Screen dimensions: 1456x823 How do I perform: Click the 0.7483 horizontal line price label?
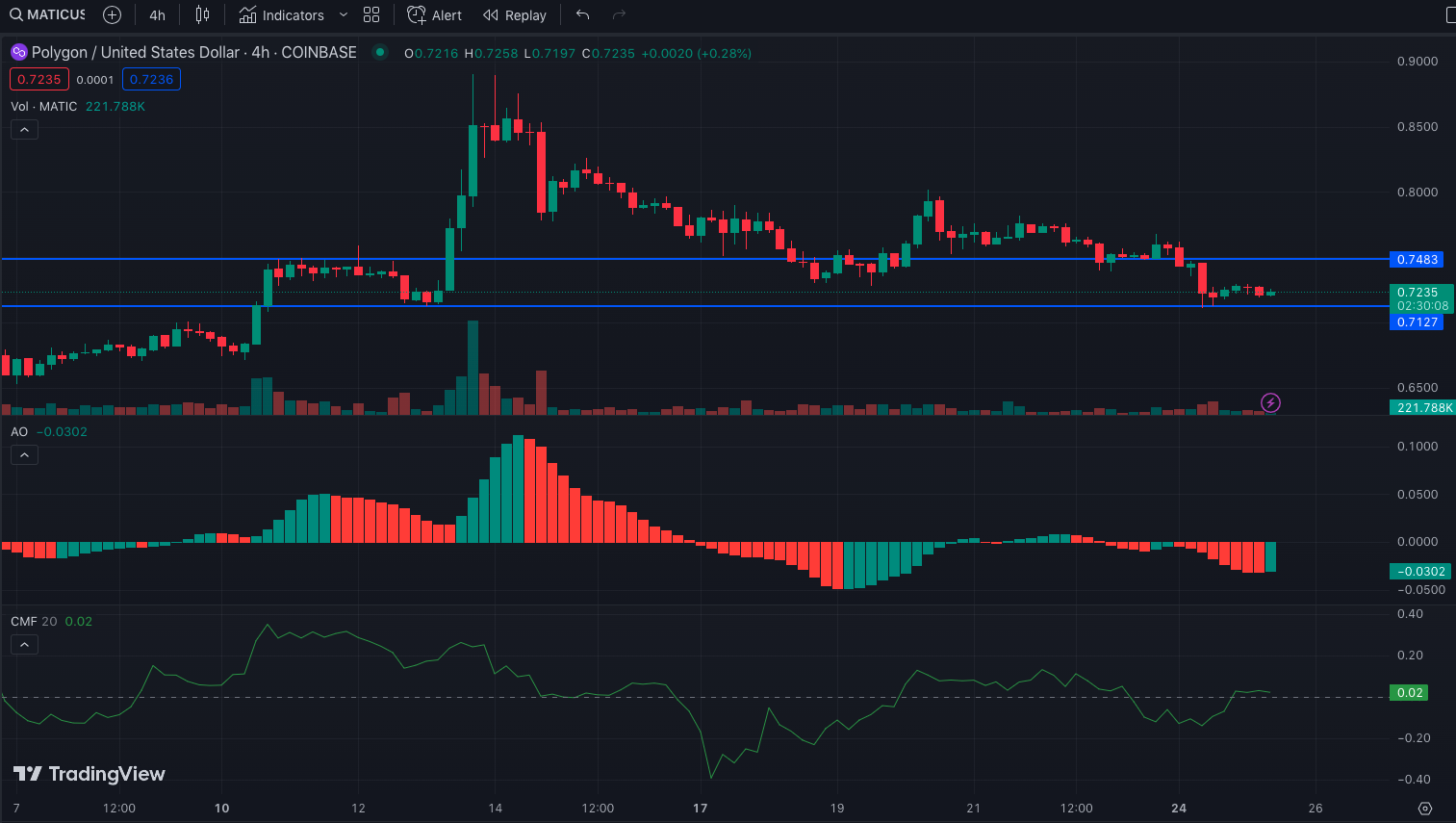[x=1417, y=259]
